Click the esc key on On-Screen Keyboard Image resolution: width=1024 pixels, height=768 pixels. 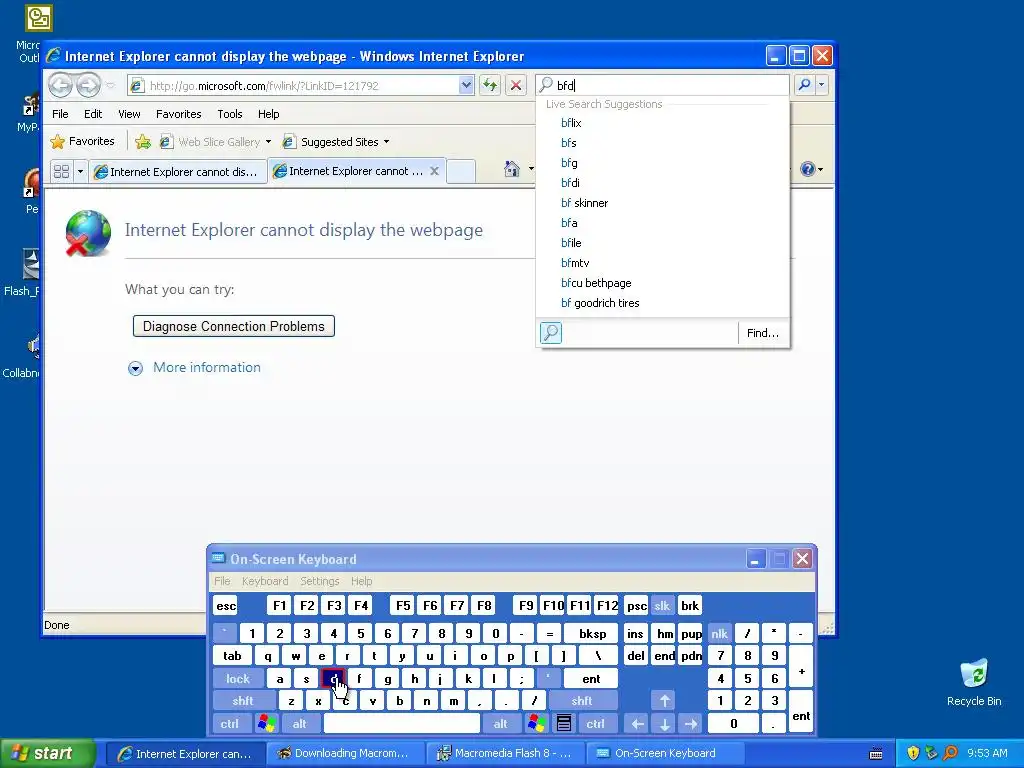click(226, 605)
